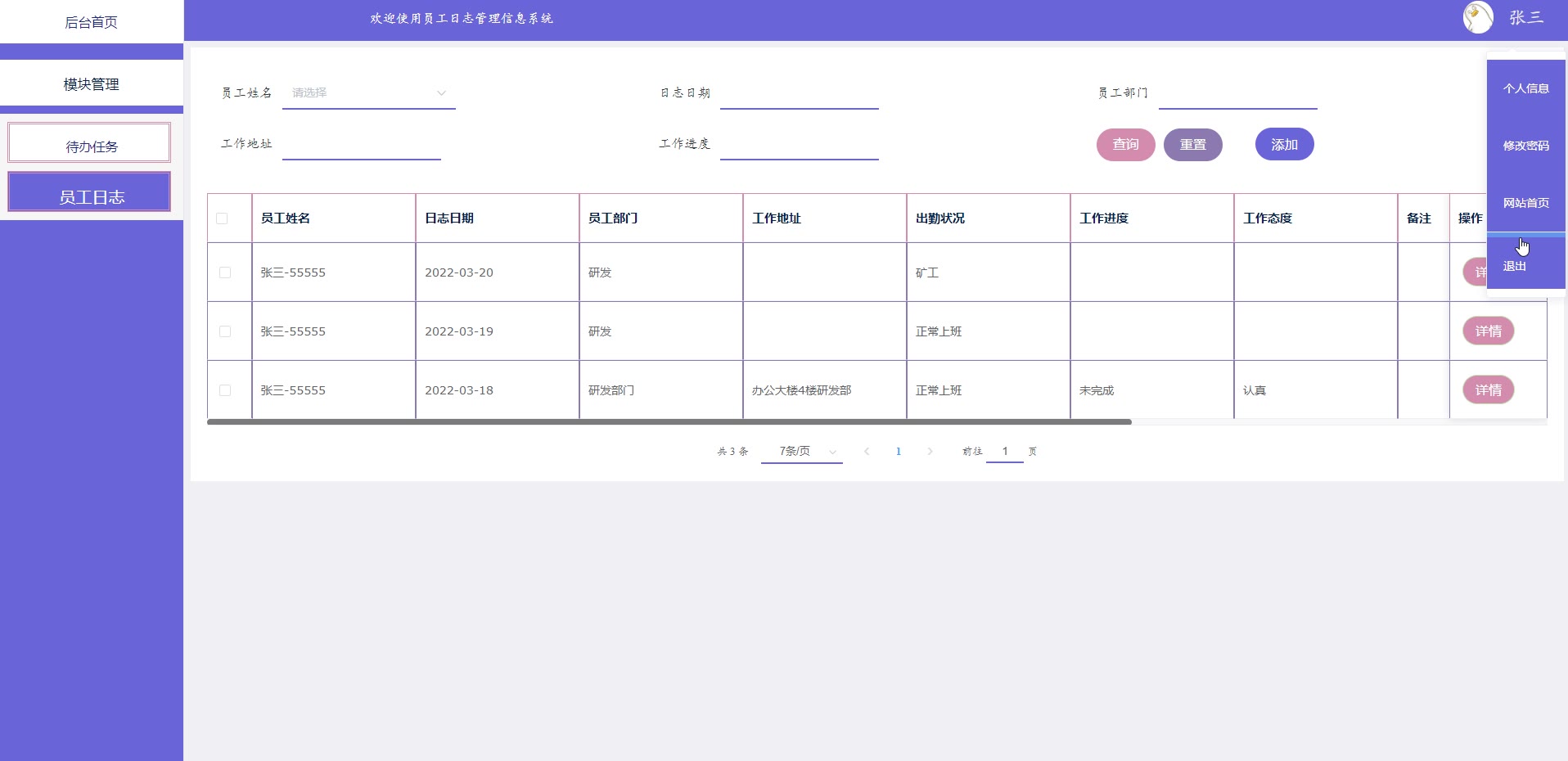Click the 工作进度 input field
1568x761 pixels.
point(800,144)
